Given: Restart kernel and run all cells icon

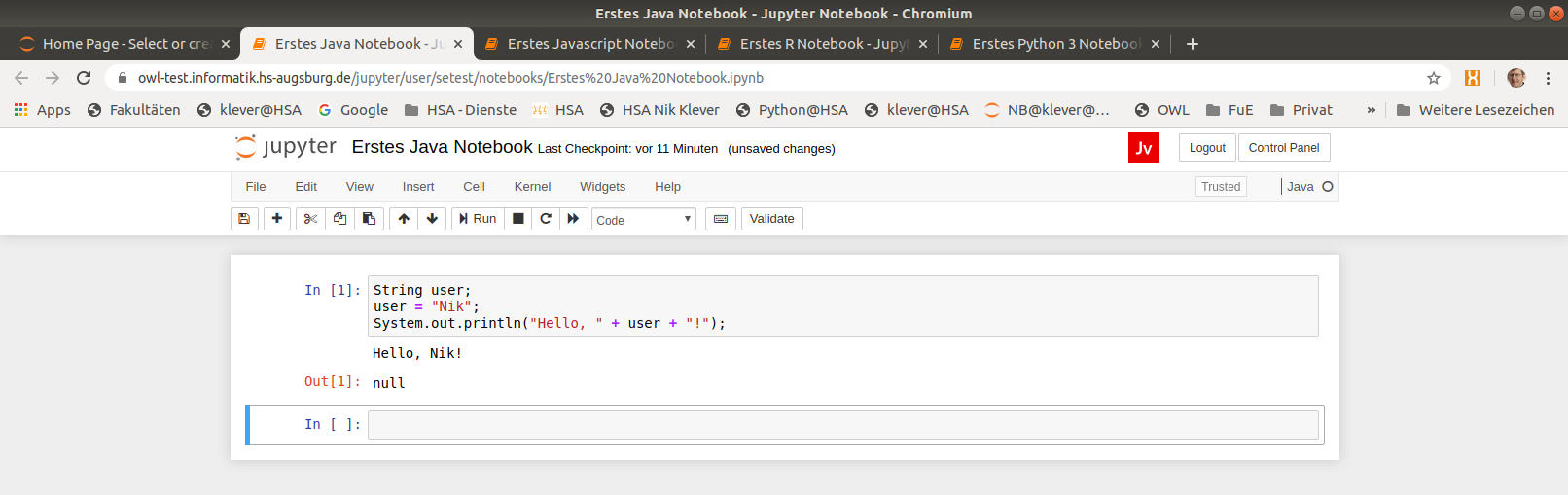Looking at the screenshot, I should 573,219.
